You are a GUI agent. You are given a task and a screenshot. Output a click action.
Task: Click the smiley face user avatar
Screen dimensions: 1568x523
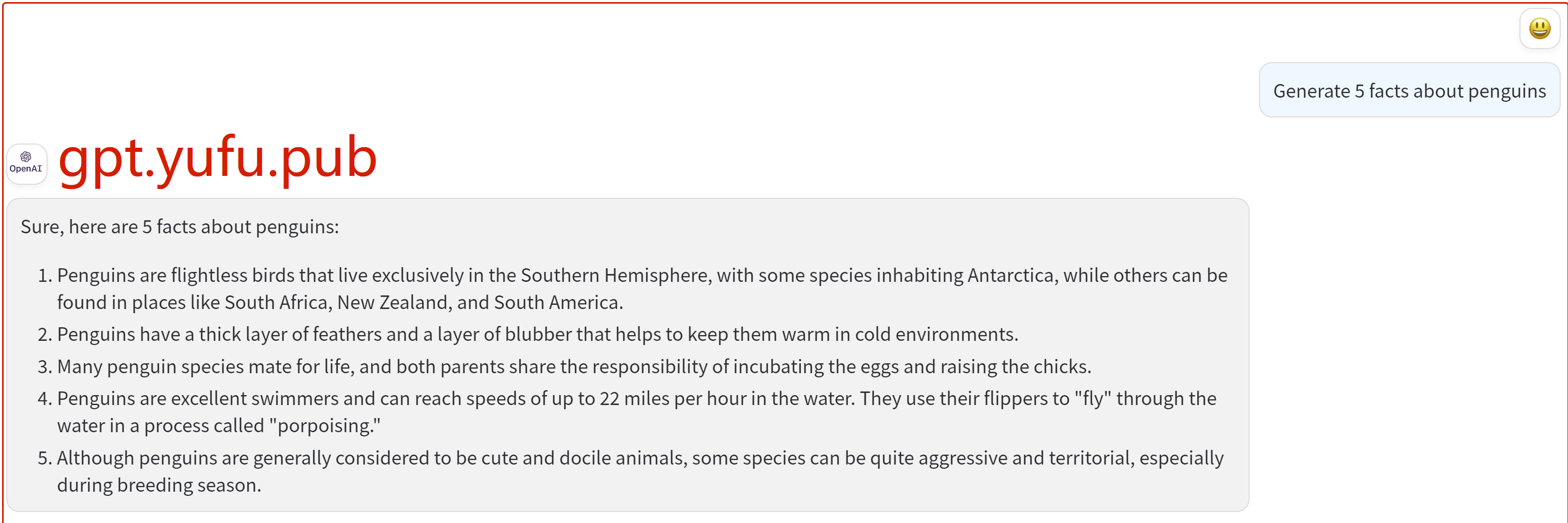pos(1539,29)
